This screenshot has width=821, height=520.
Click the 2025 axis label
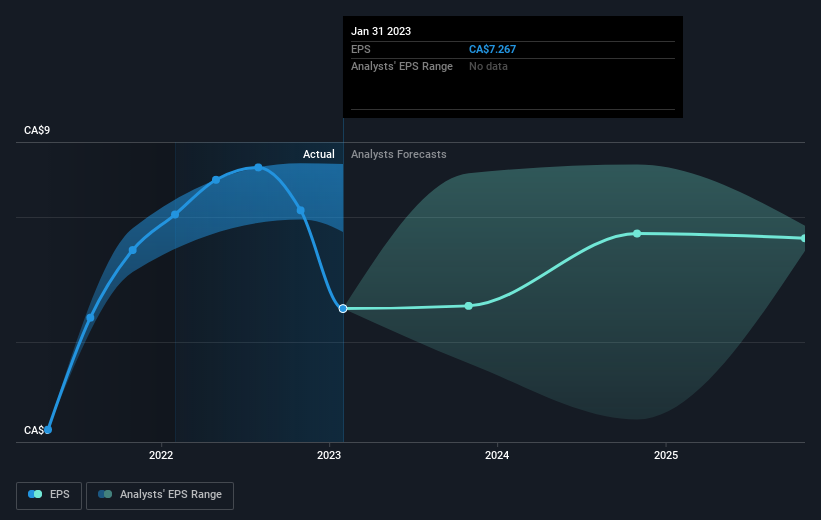tap(665, 455)
